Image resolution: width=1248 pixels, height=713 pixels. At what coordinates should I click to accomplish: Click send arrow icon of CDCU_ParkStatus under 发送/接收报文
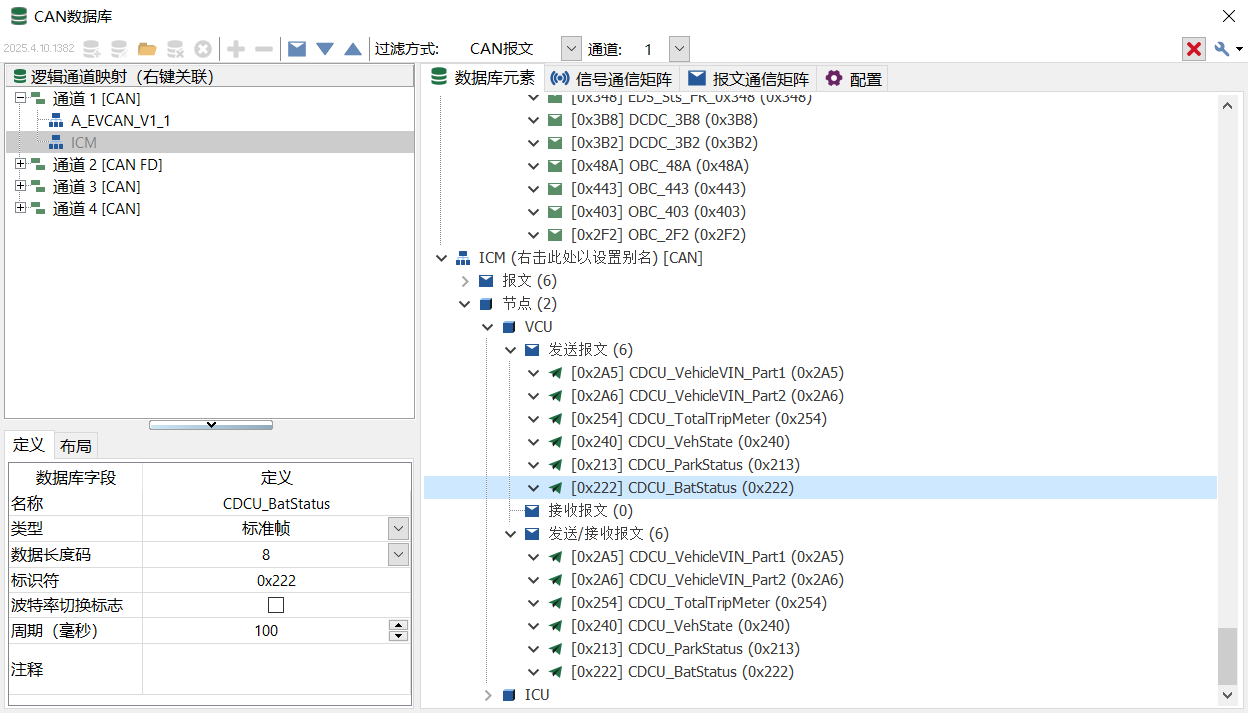(x=556, y=649)
